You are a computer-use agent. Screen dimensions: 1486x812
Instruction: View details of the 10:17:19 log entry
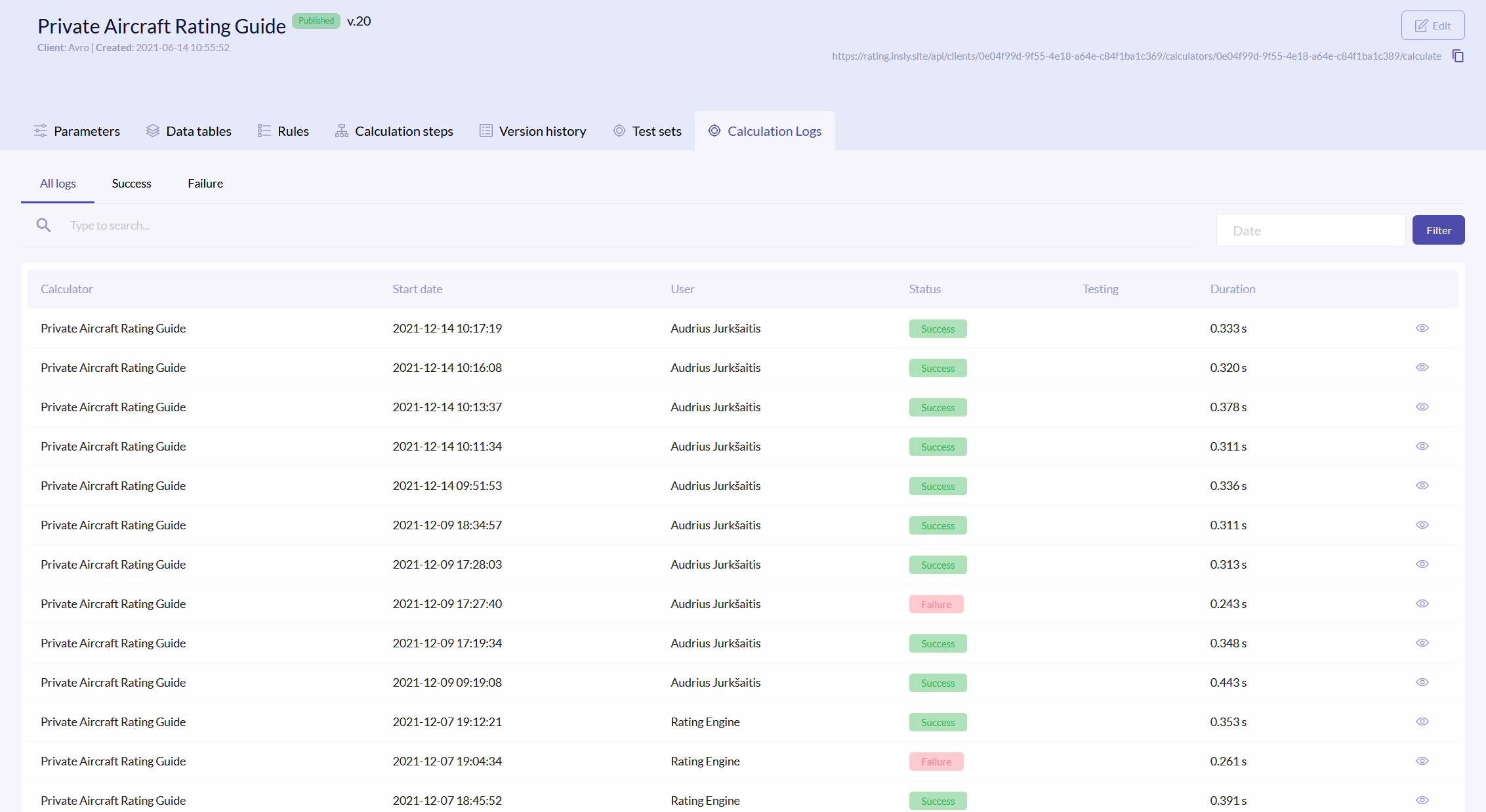(x=1422, y=328)
